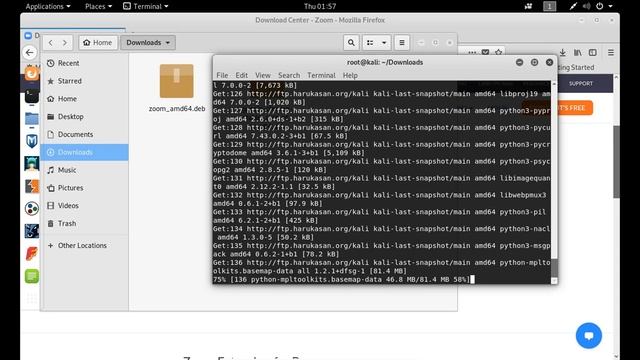Click the orange IT'S FREE button
Image resolution: width=640 pixels, height=360 pixels.
574,108
